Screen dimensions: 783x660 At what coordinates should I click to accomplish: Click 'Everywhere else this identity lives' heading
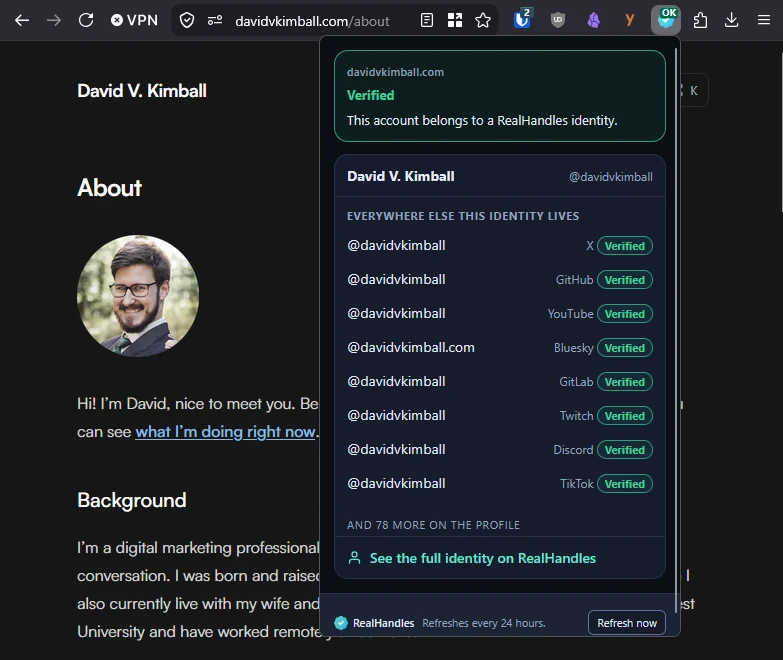click(x=463, y=216)
